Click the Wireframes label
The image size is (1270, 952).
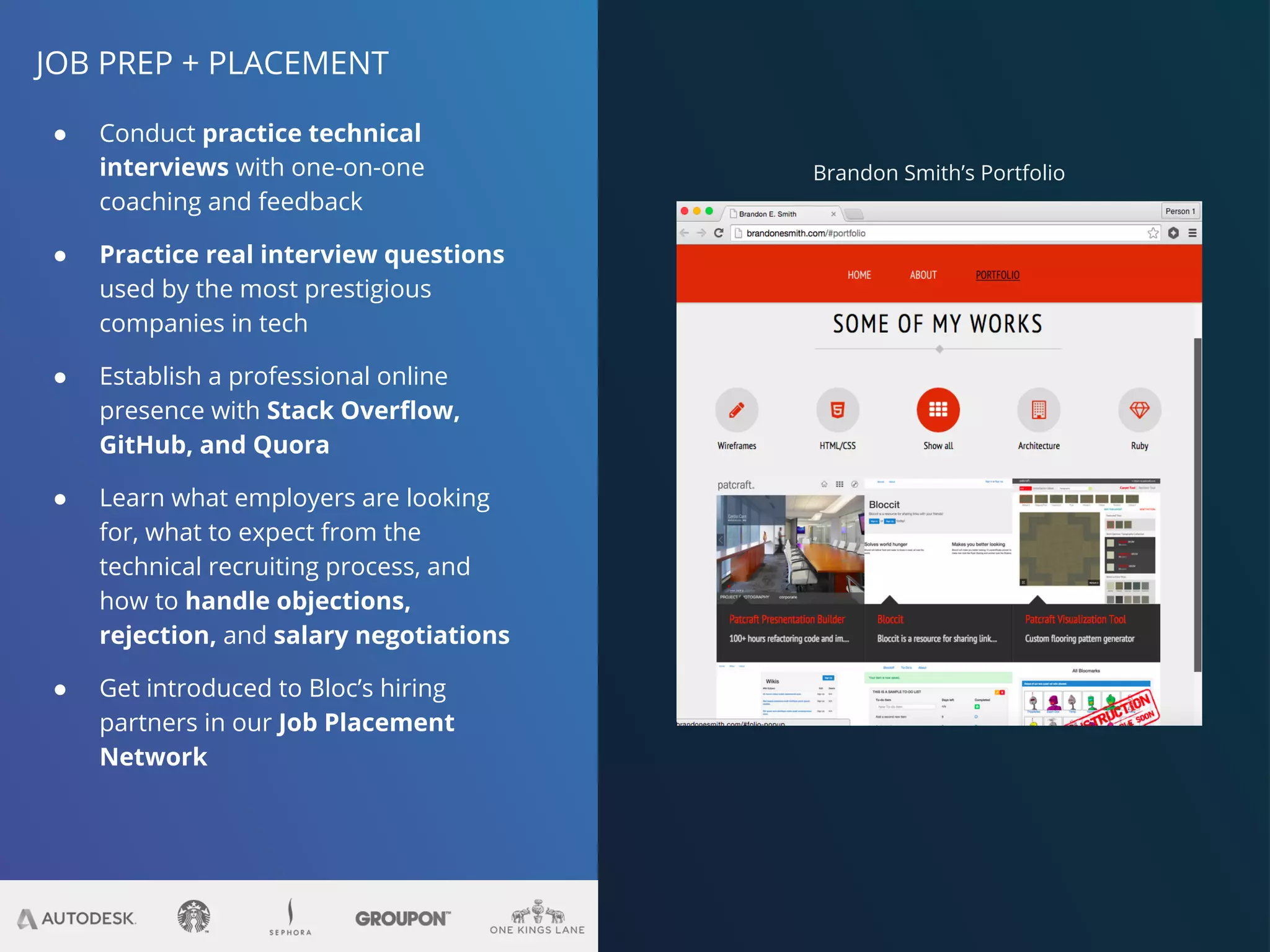point(737,446)
